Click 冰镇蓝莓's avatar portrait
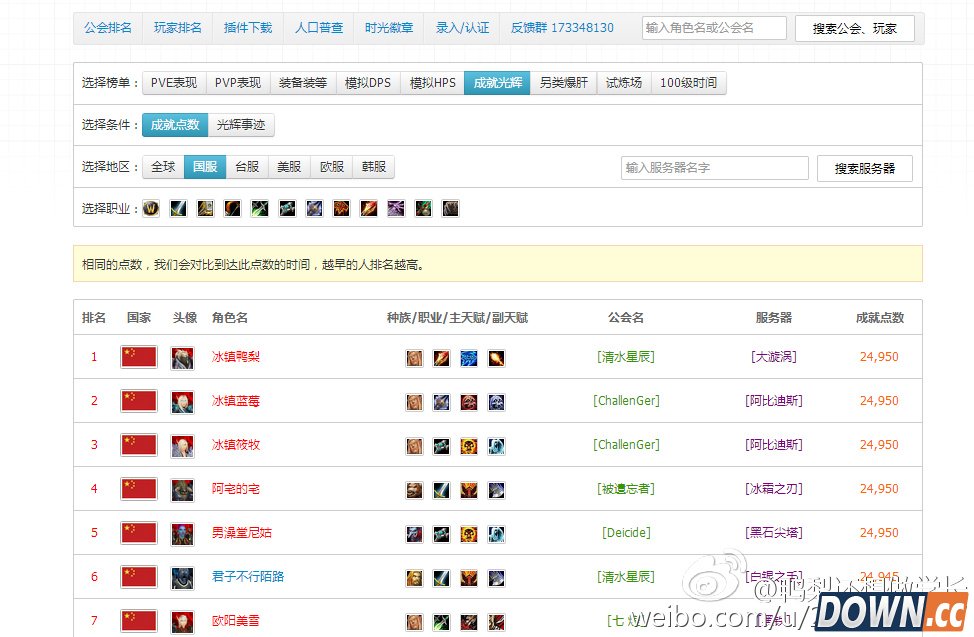 click(x=182, y=401)
